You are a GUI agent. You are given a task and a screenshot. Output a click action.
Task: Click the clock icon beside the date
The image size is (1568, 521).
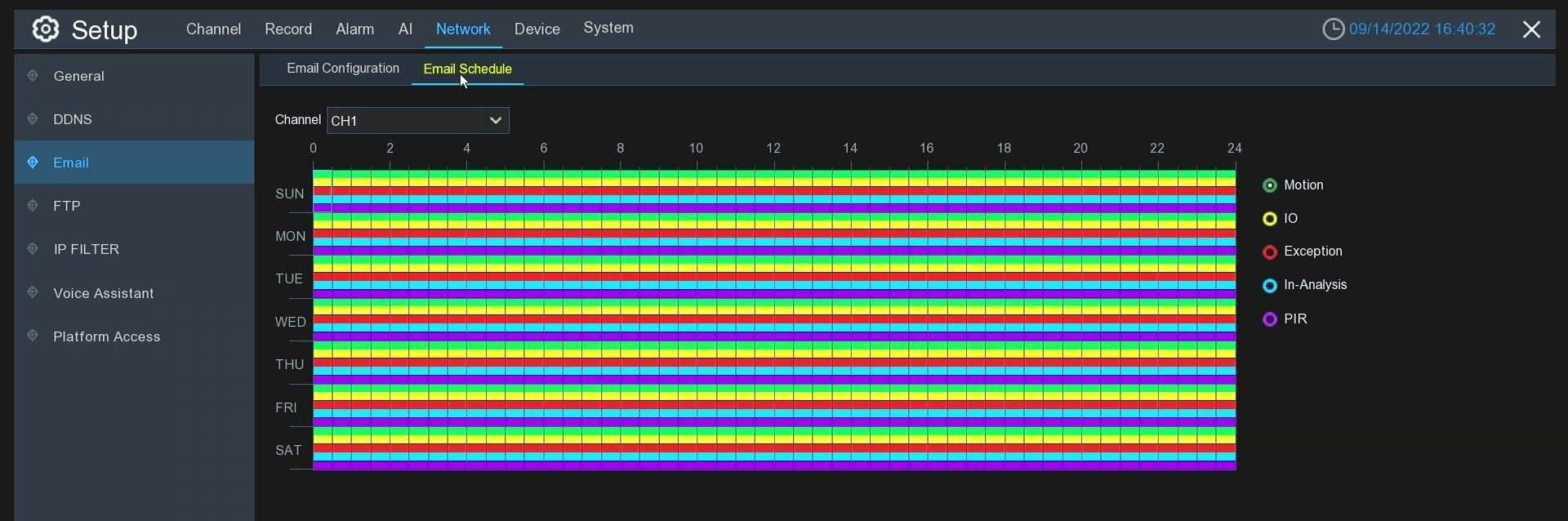(x=1333, y=29)
